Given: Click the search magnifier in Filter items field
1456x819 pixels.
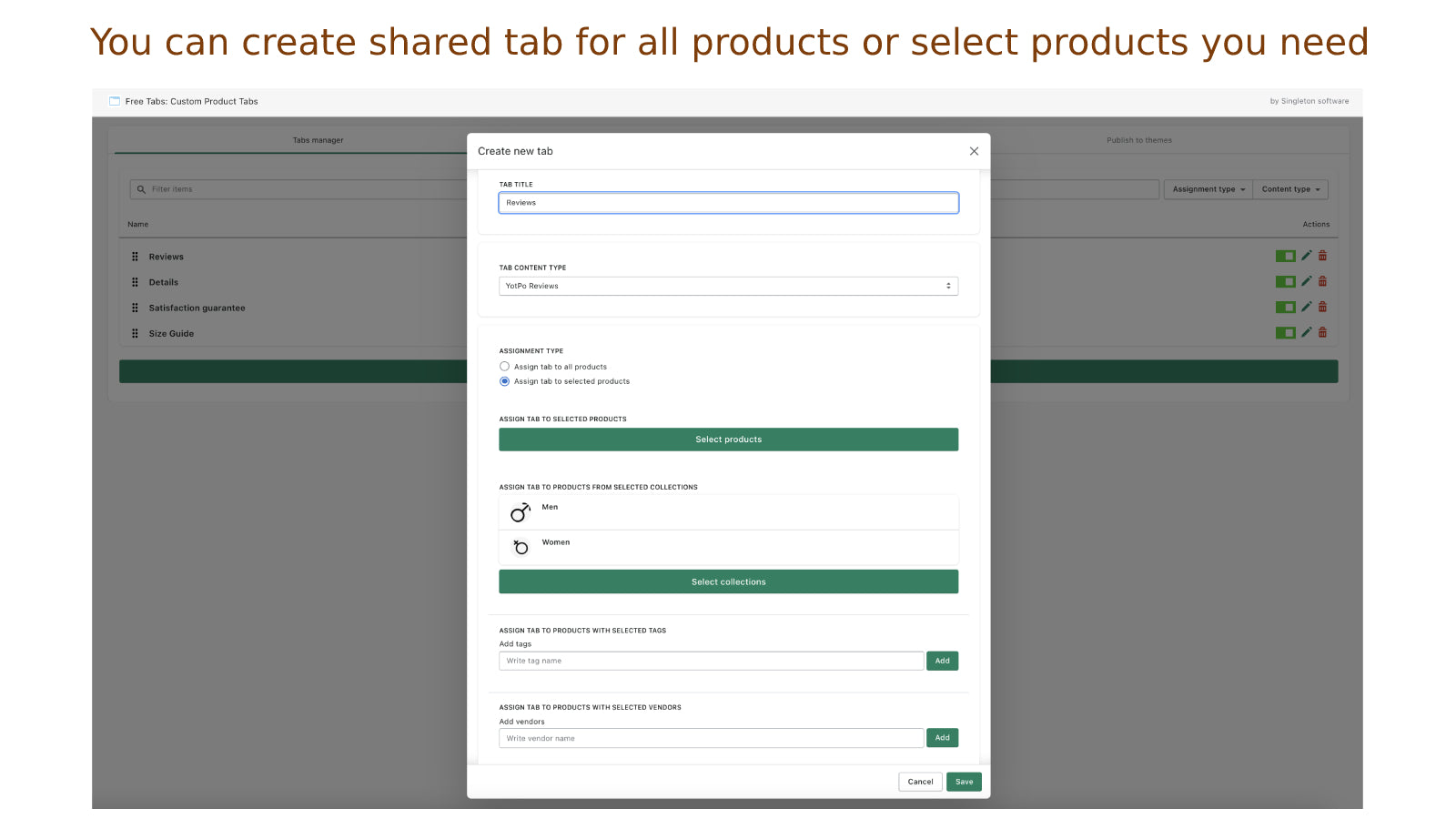Looking at the screenshot, I should tap(141, 188).
